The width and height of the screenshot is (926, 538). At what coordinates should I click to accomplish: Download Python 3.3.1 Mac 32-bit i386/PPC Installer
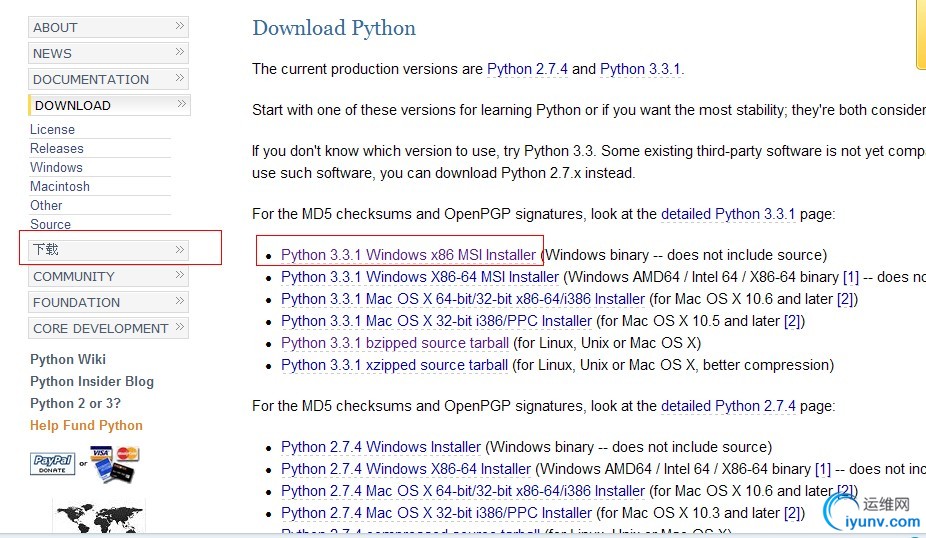click(436, 321)
